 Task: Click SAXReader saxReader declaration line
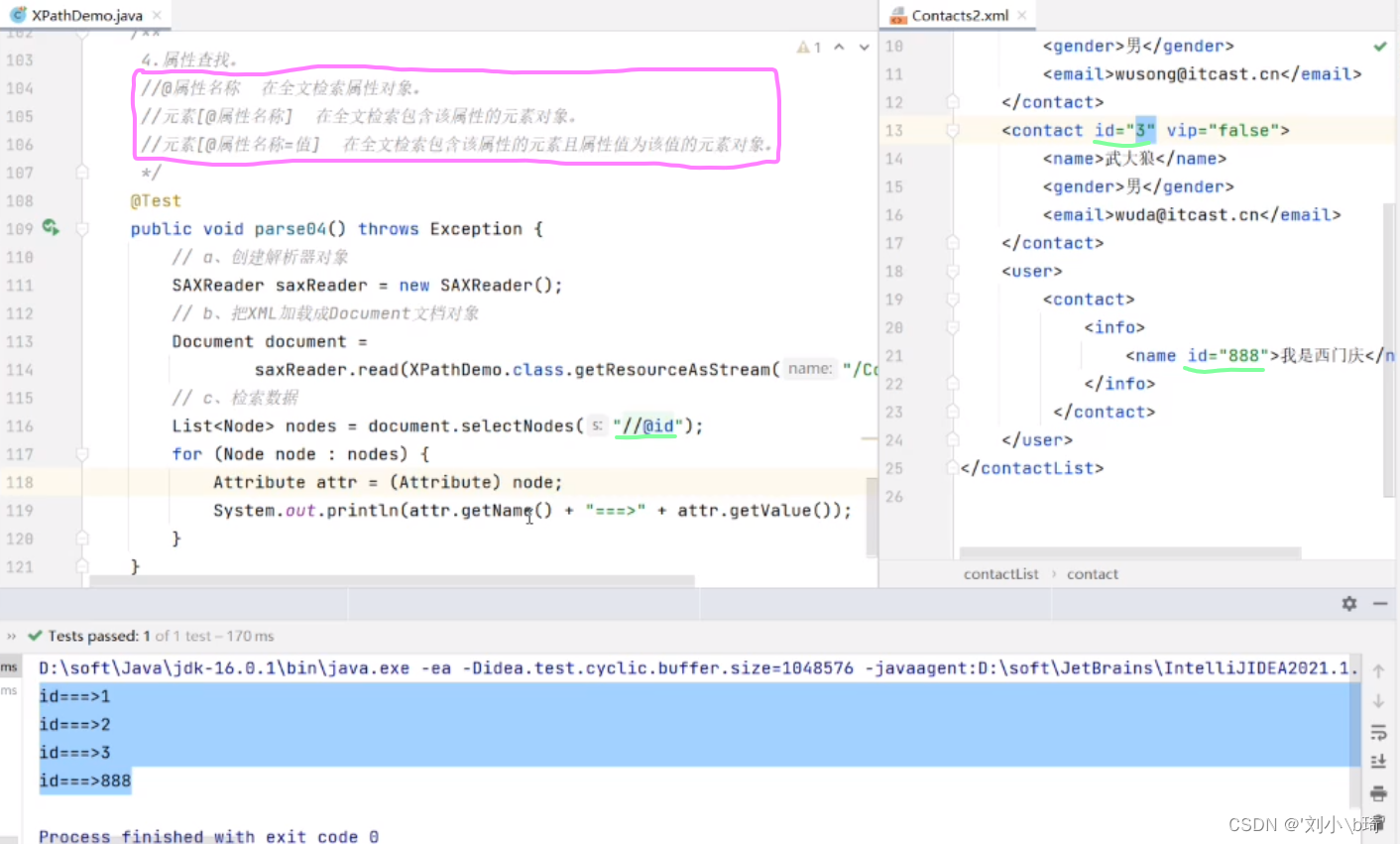pos(367,286)
